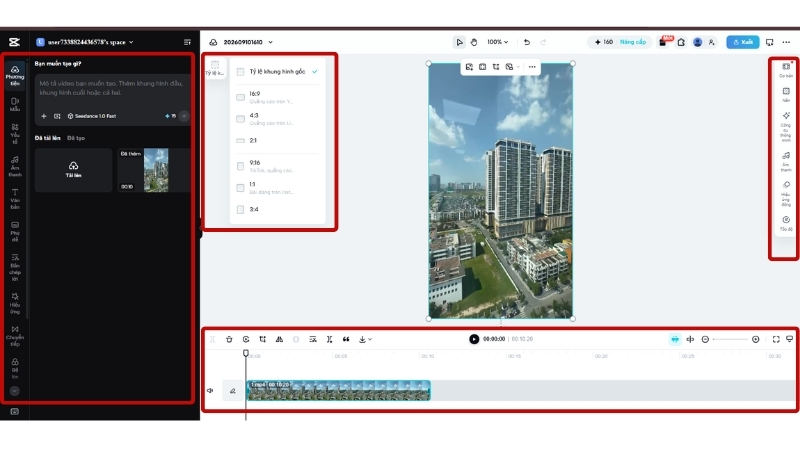800x450 pixels.
Task: Zoom out the timeline with minus
Action: tap(705, 339)
